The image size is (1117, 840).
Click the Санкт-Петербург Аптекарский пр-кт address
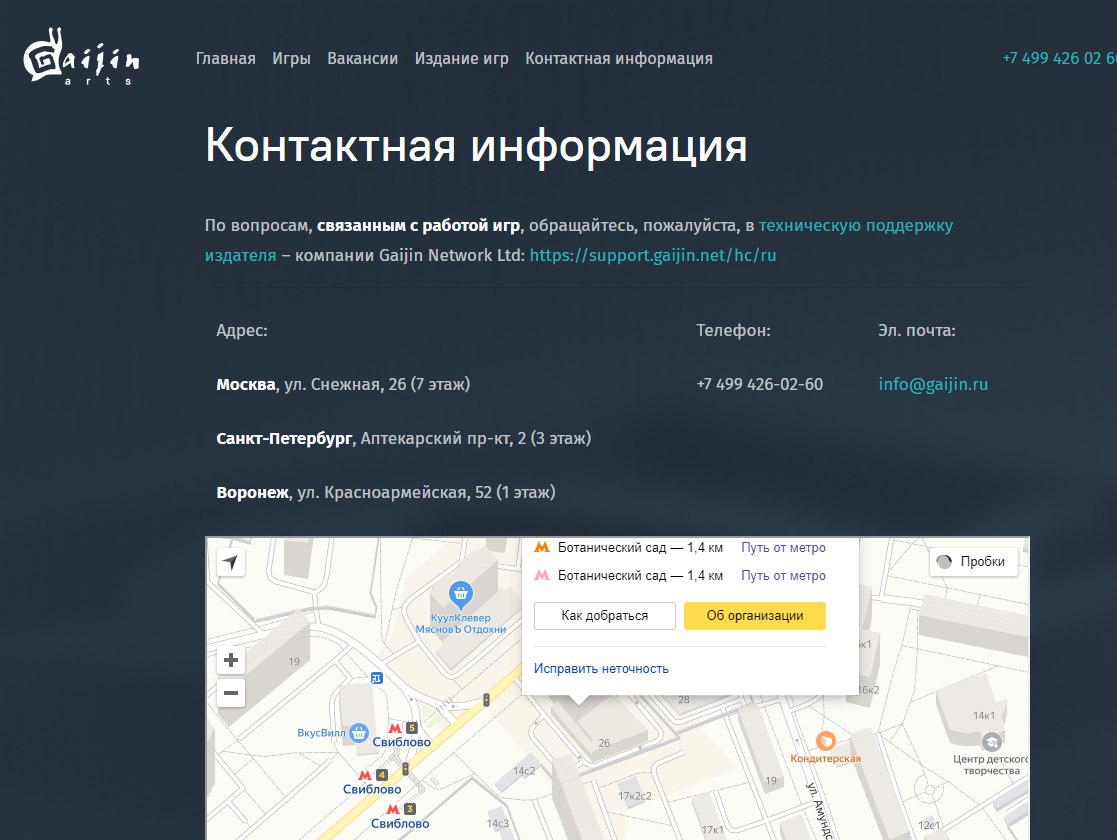(403, 438)
